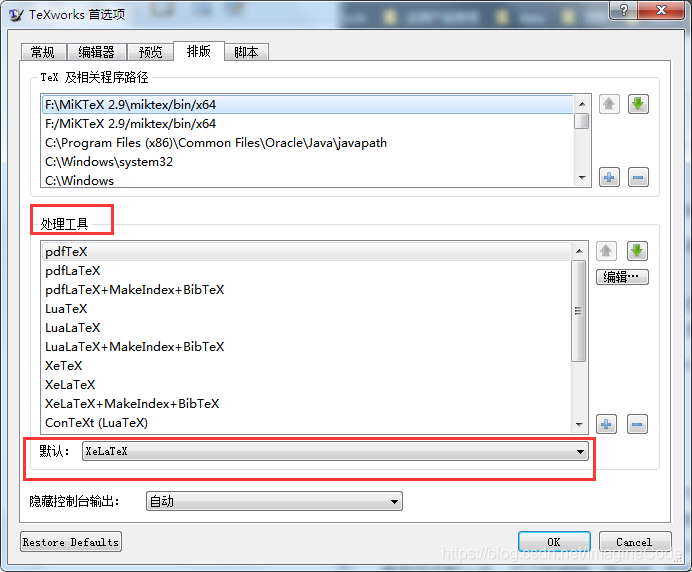Screen dimensions: 692x572
Task: Click the processing tools list scrollbar thumb
Action: (x=579, y=311)
